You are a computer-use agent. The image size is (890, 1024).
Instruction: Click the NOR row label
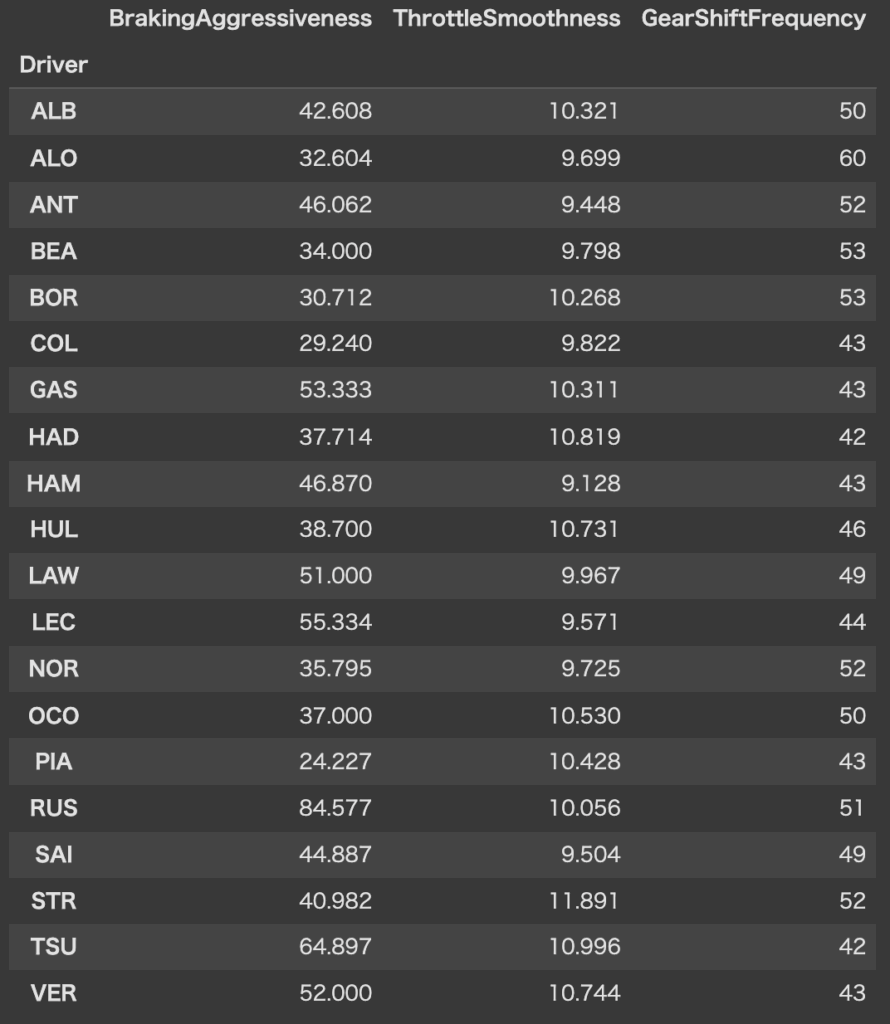coord(54,669)
